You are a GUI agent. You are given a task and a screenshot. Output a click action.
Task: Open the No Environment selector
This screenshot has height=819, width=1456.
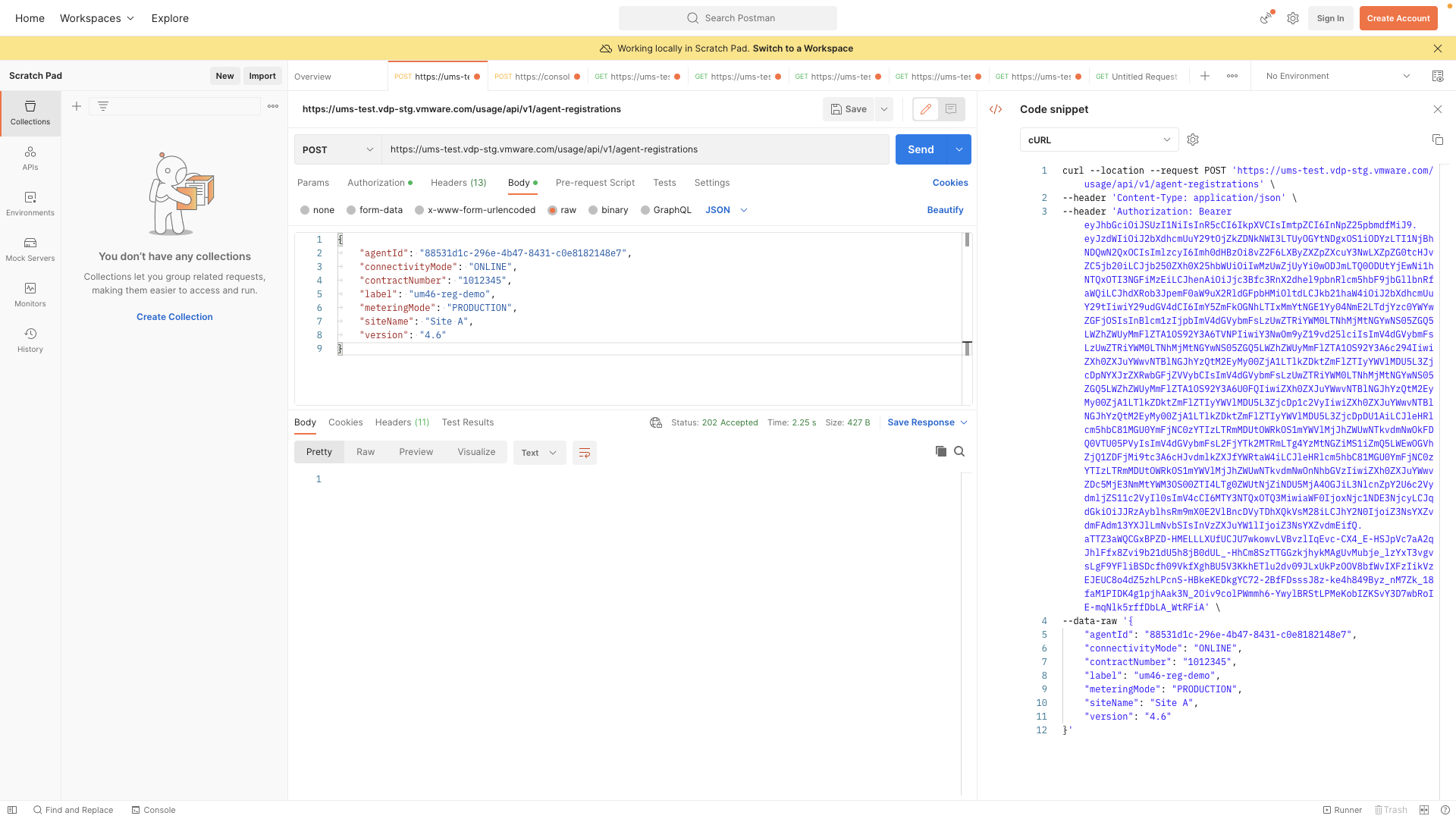[x=1337, y=76]
